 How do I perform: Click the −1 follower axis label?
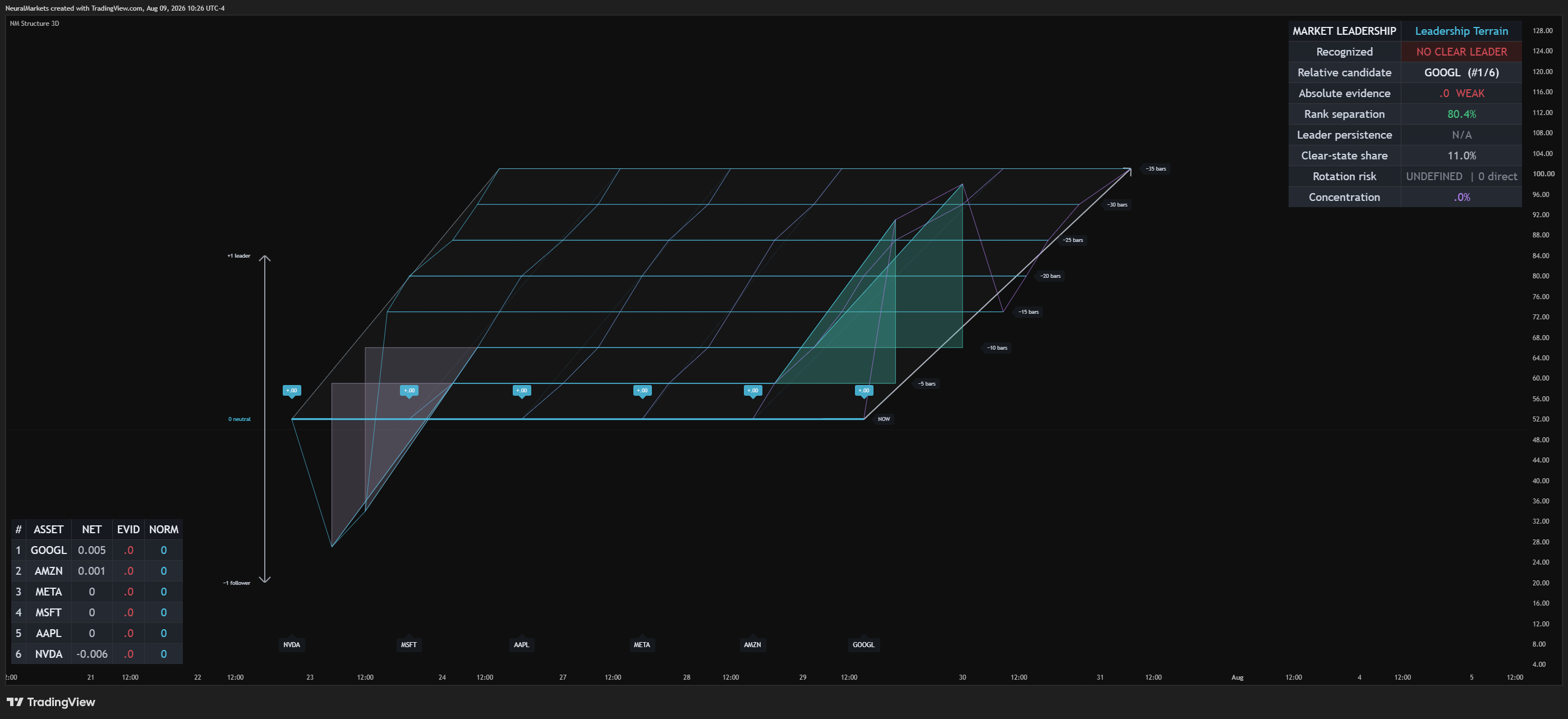click(236, 583)
